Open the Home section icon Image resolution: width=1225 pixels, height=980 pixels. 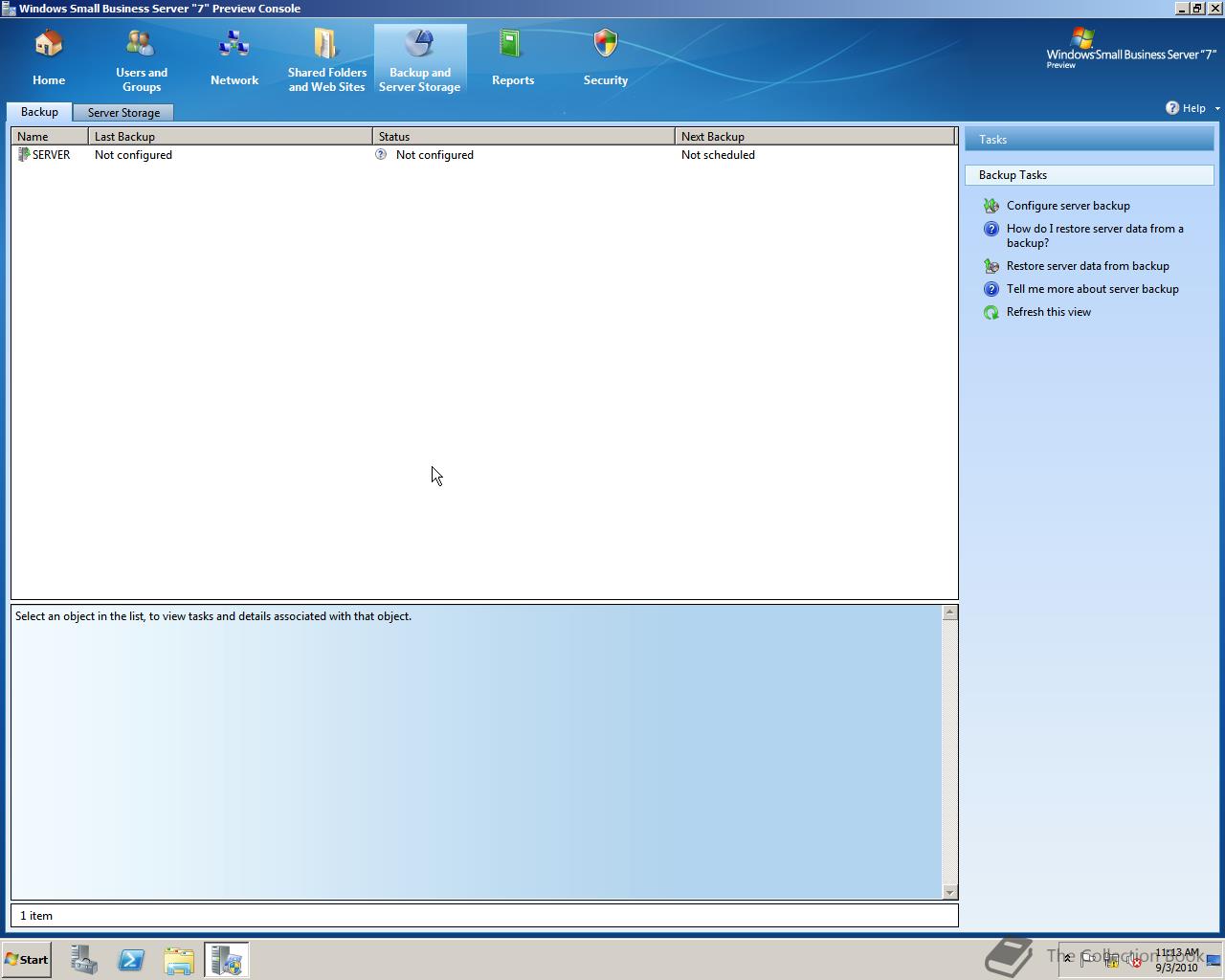pos(49,44)
